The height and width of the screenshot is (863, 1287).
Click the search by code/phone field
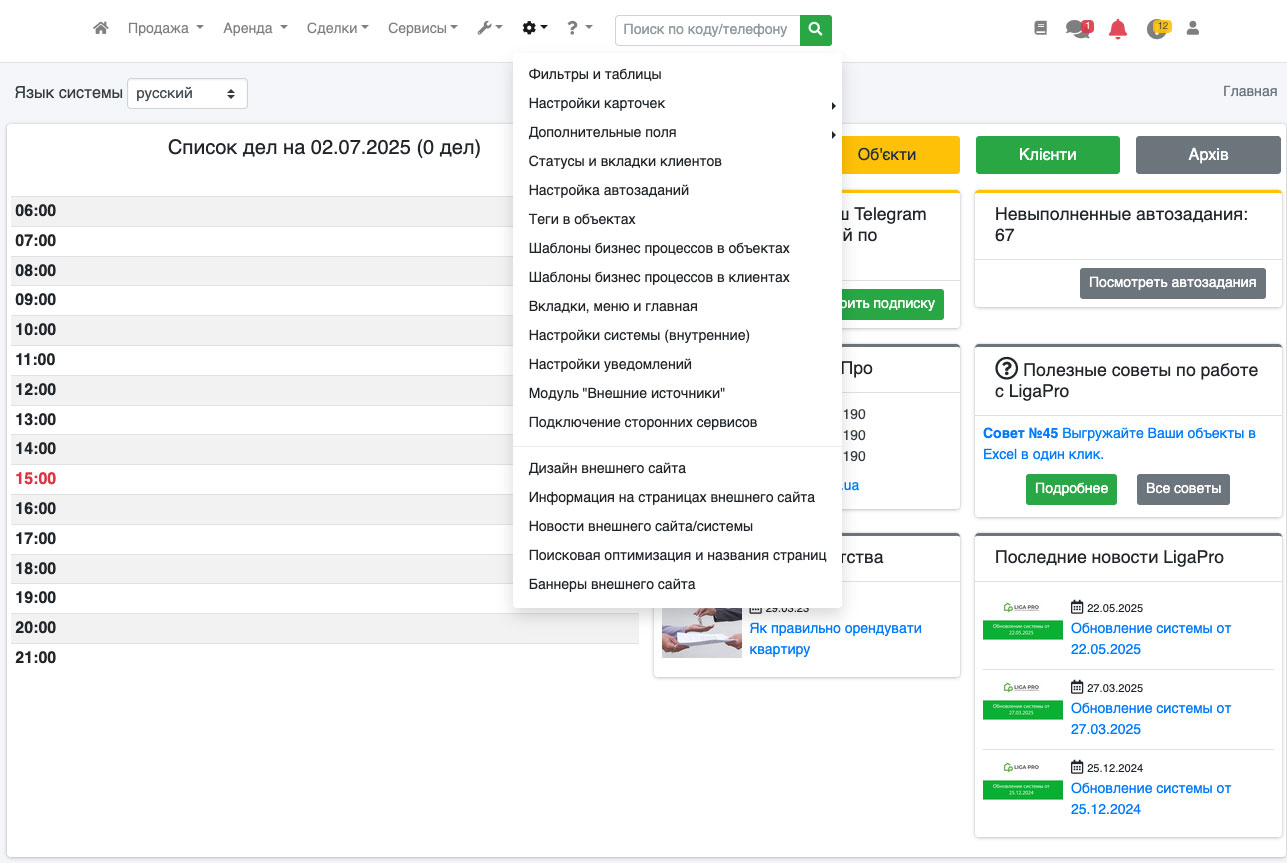707,30
